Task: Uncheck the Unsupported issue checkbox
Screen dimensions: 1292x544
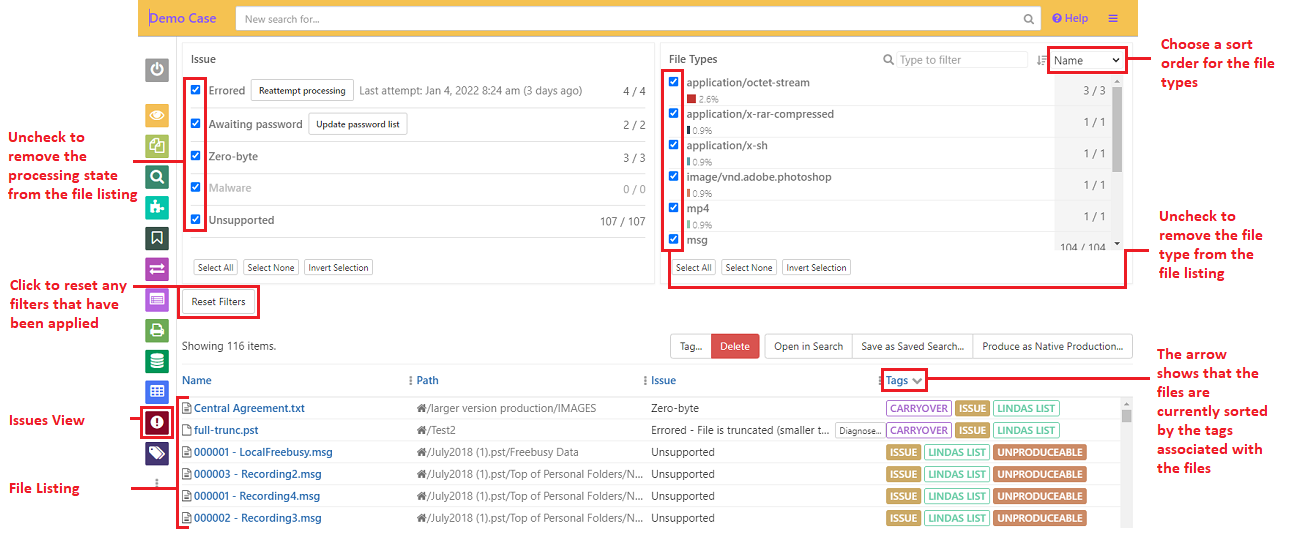Action: [x=196, y=219]
